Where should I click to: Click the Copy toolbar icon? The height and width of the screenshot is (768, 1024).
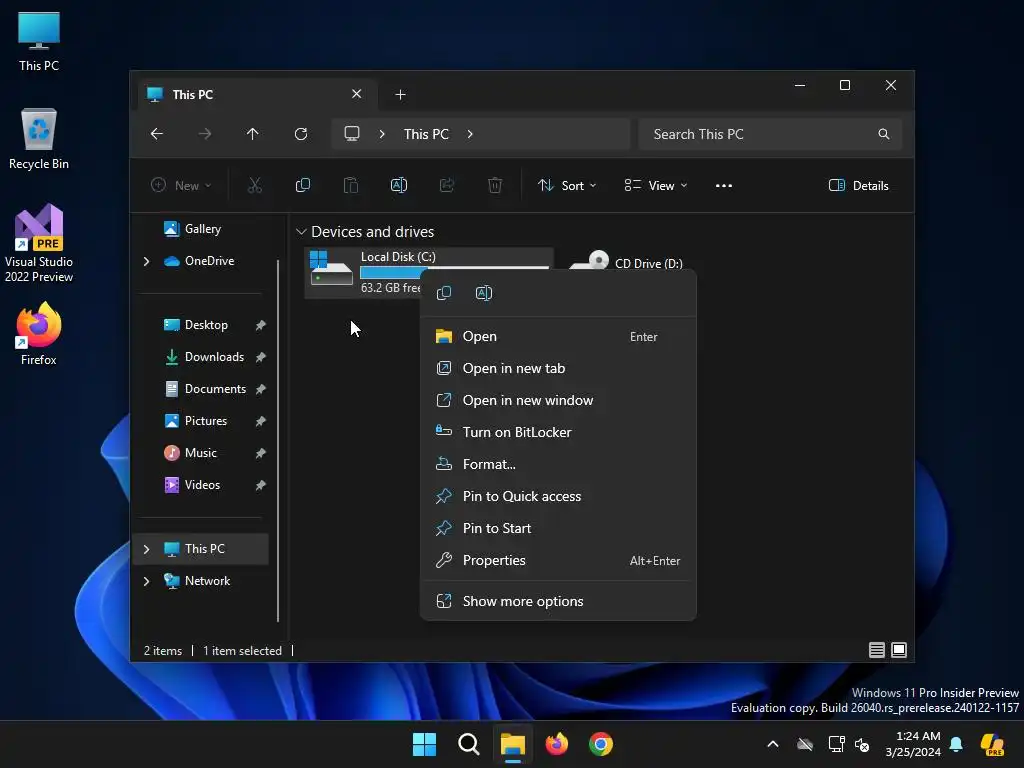pyautogui.click(x=302, y=185)
